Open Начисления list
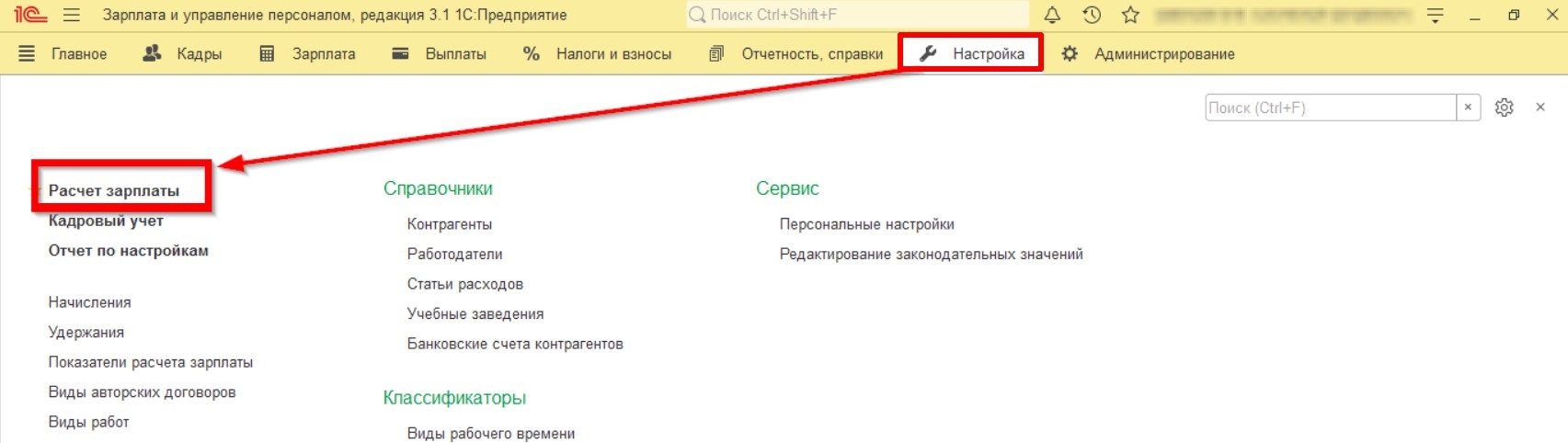 [89, 302]
